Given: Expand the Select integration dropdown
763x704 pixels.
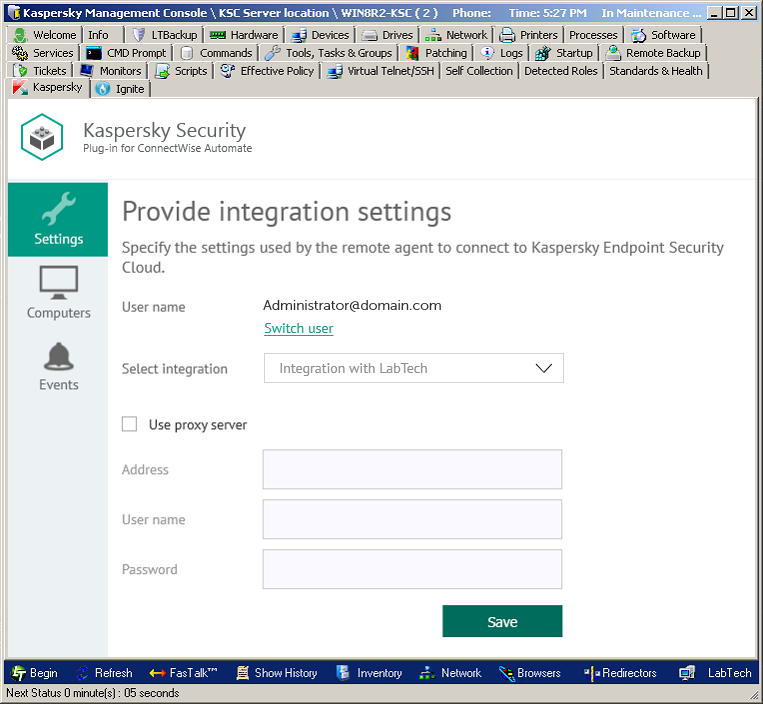Looking at the screenshot, I should [x=413, y=368].
